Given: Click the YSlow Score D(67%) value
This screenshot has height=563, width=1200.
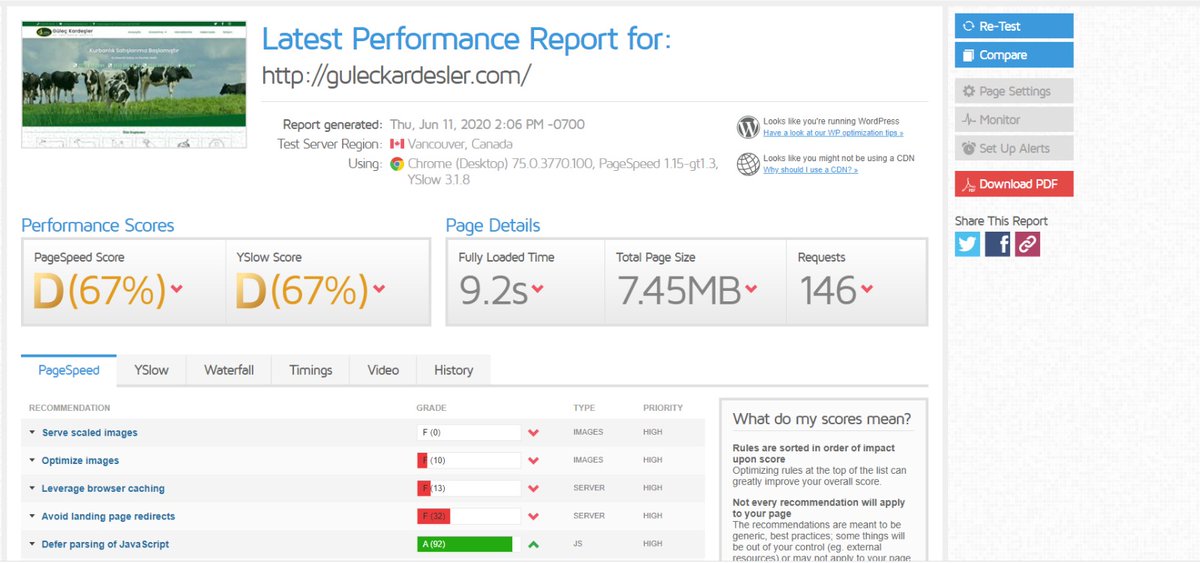Looking at the screenshot, I should coord(302,291).
